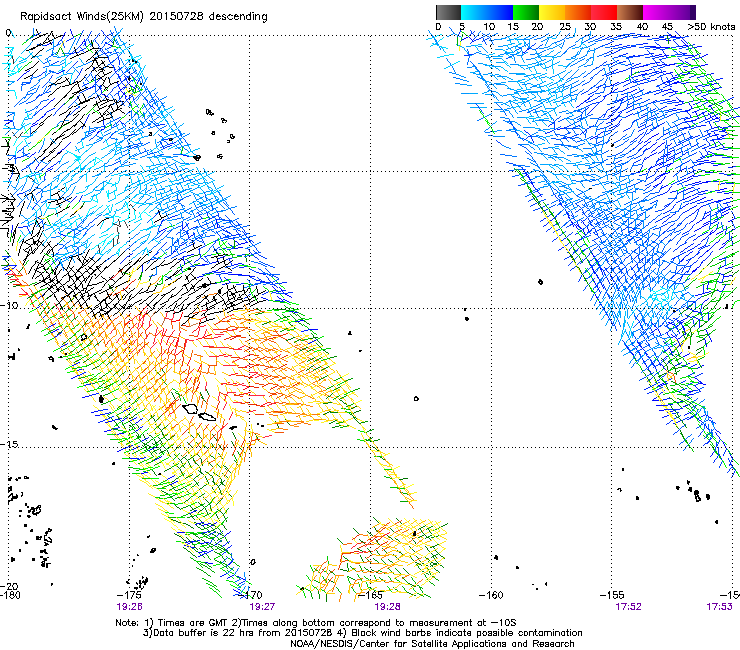Click the purple time label '17:52'

pos(628,607)
